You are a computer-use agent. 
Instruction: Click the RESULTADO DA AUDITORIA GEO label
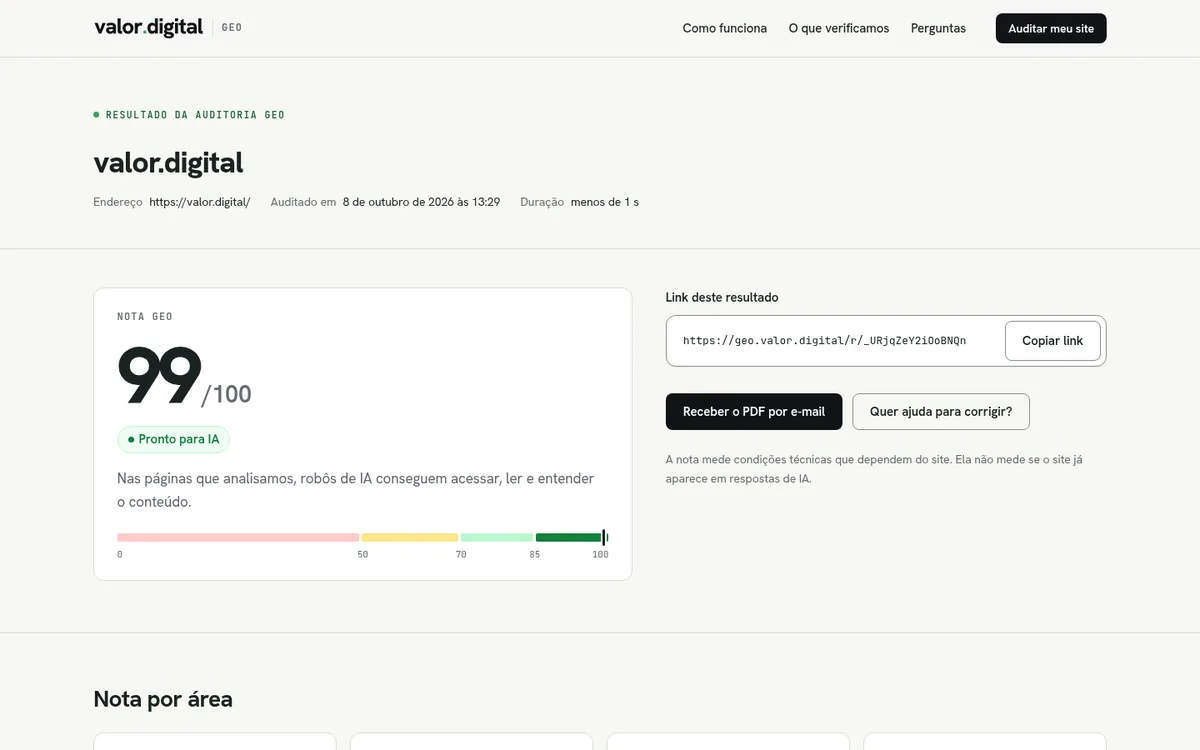(x=195, y=115)
